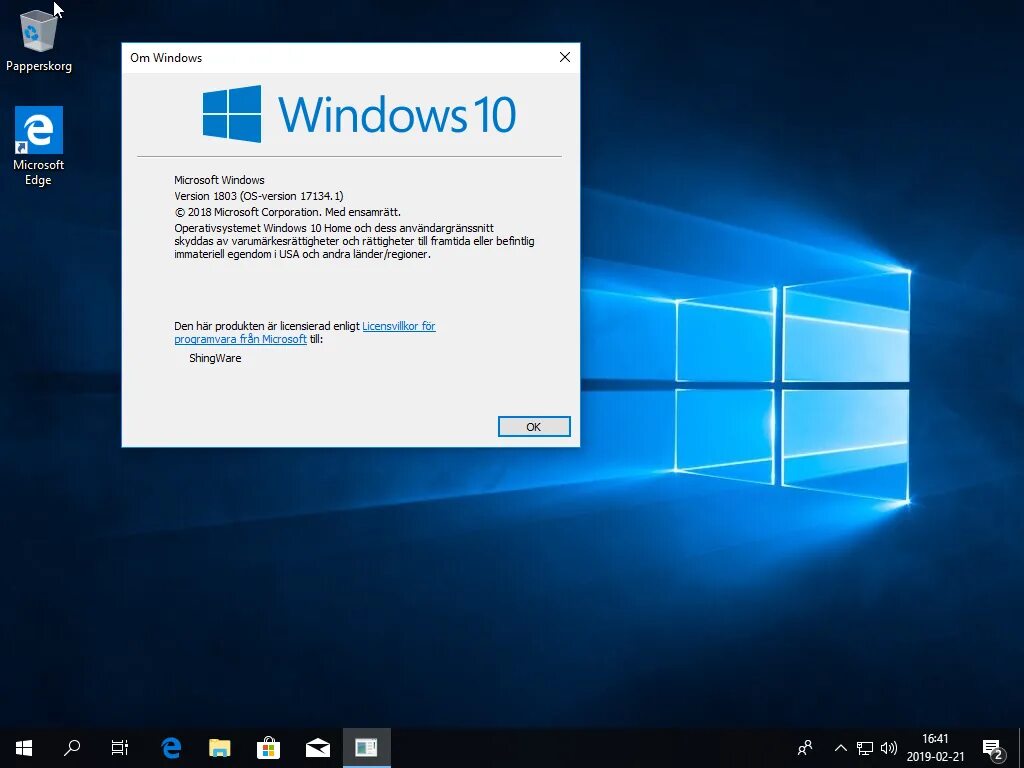
Task: Click the 2018 Microsoft Corporation copyright line
Action: coord(287,212)
